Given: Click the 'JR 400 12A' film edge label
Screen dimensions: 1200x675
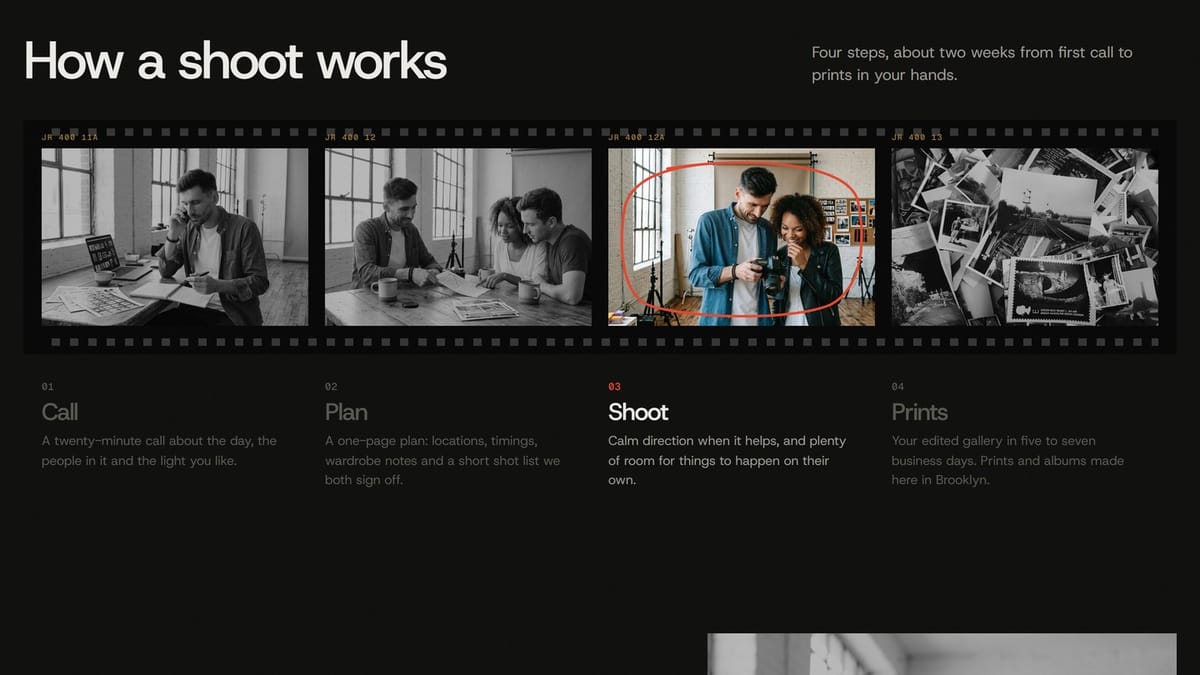Looking at the screenshot, I should 636,137.
